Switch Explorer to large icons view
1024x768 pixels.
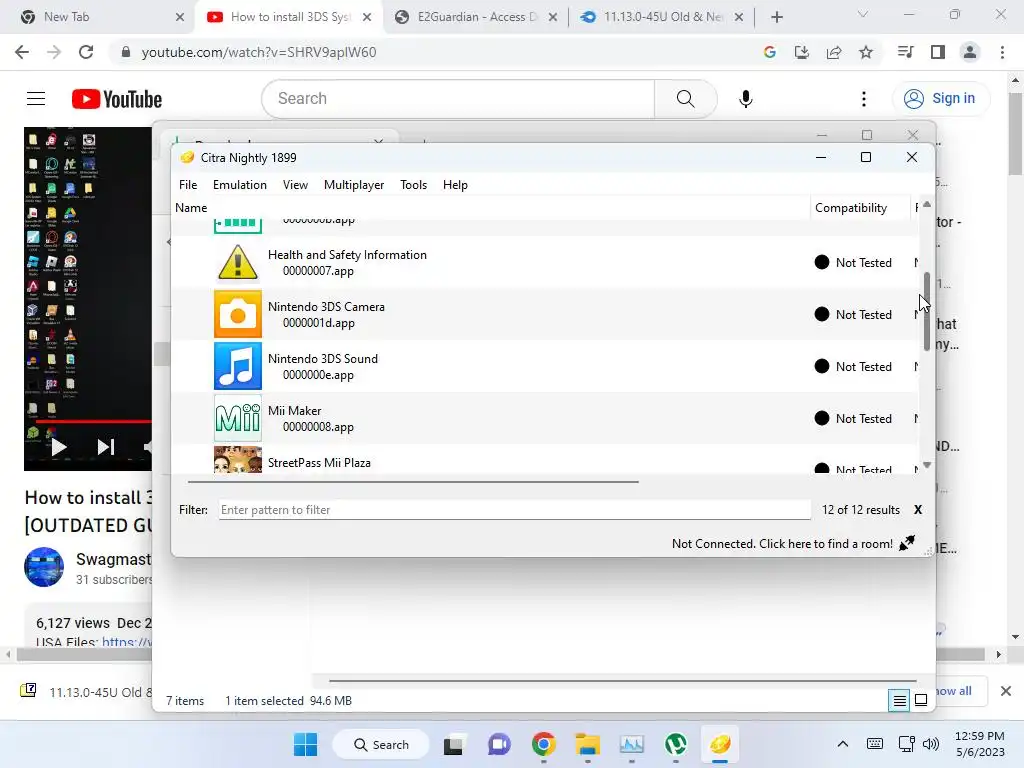[x=921, y=701]
